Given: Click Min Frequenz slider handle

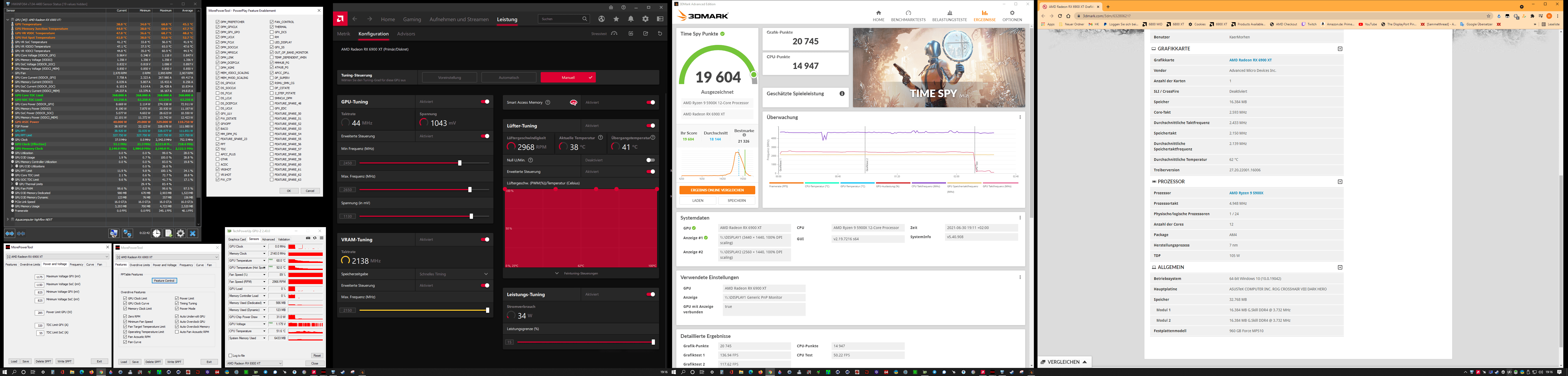Looking at the screenshot, I should point(460,163).
